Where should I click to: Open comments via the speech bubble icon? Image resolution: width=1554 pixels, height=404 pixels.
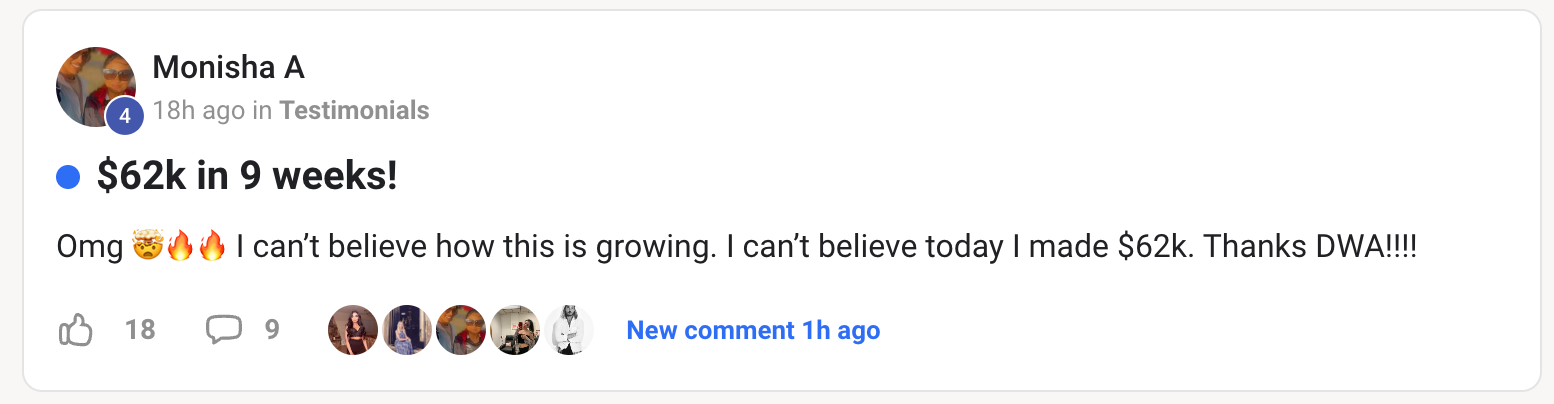[x=224, y=330]
